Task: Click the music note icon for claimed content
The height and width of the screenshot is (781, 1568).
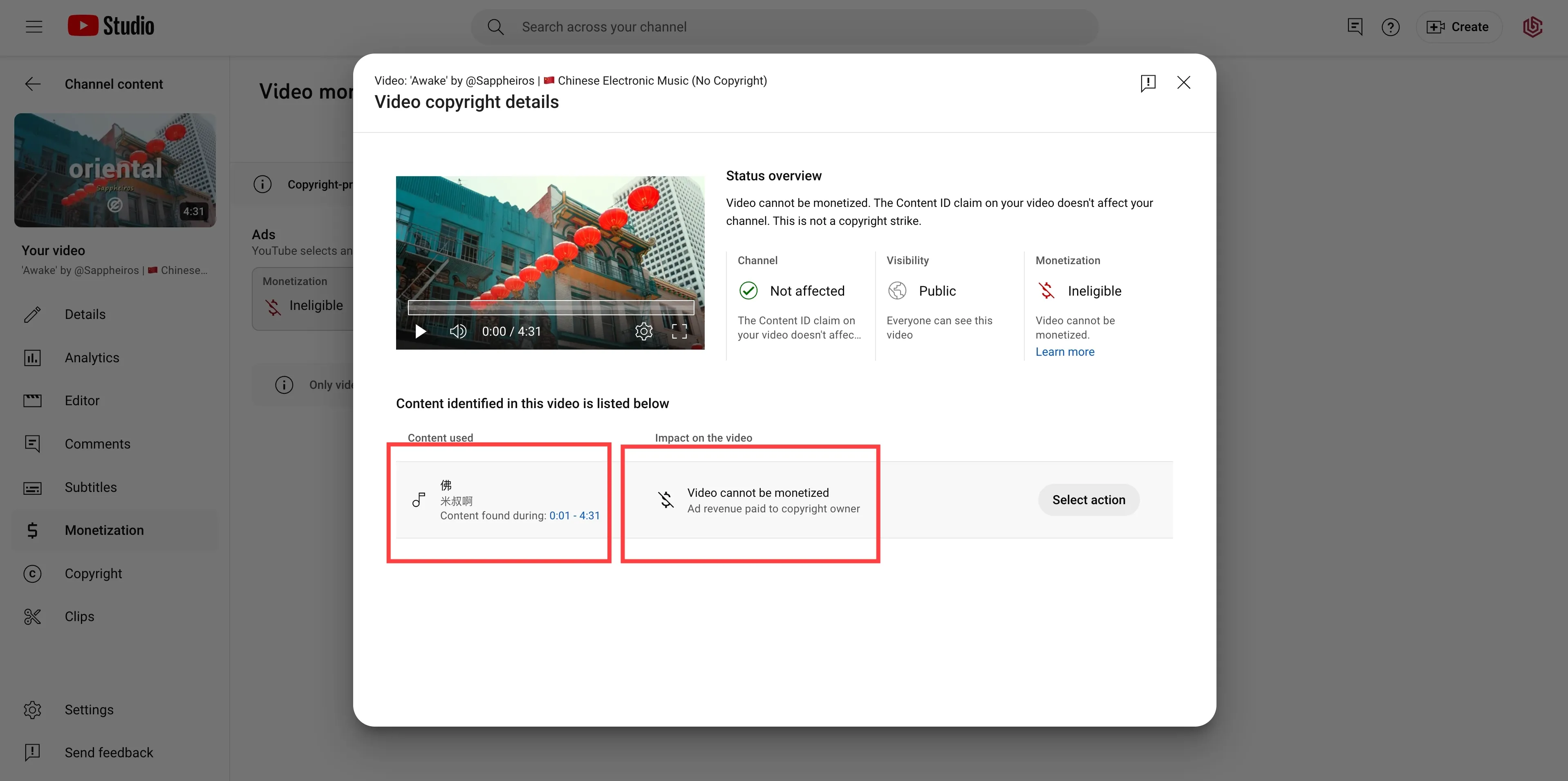Action: (418, 500)
